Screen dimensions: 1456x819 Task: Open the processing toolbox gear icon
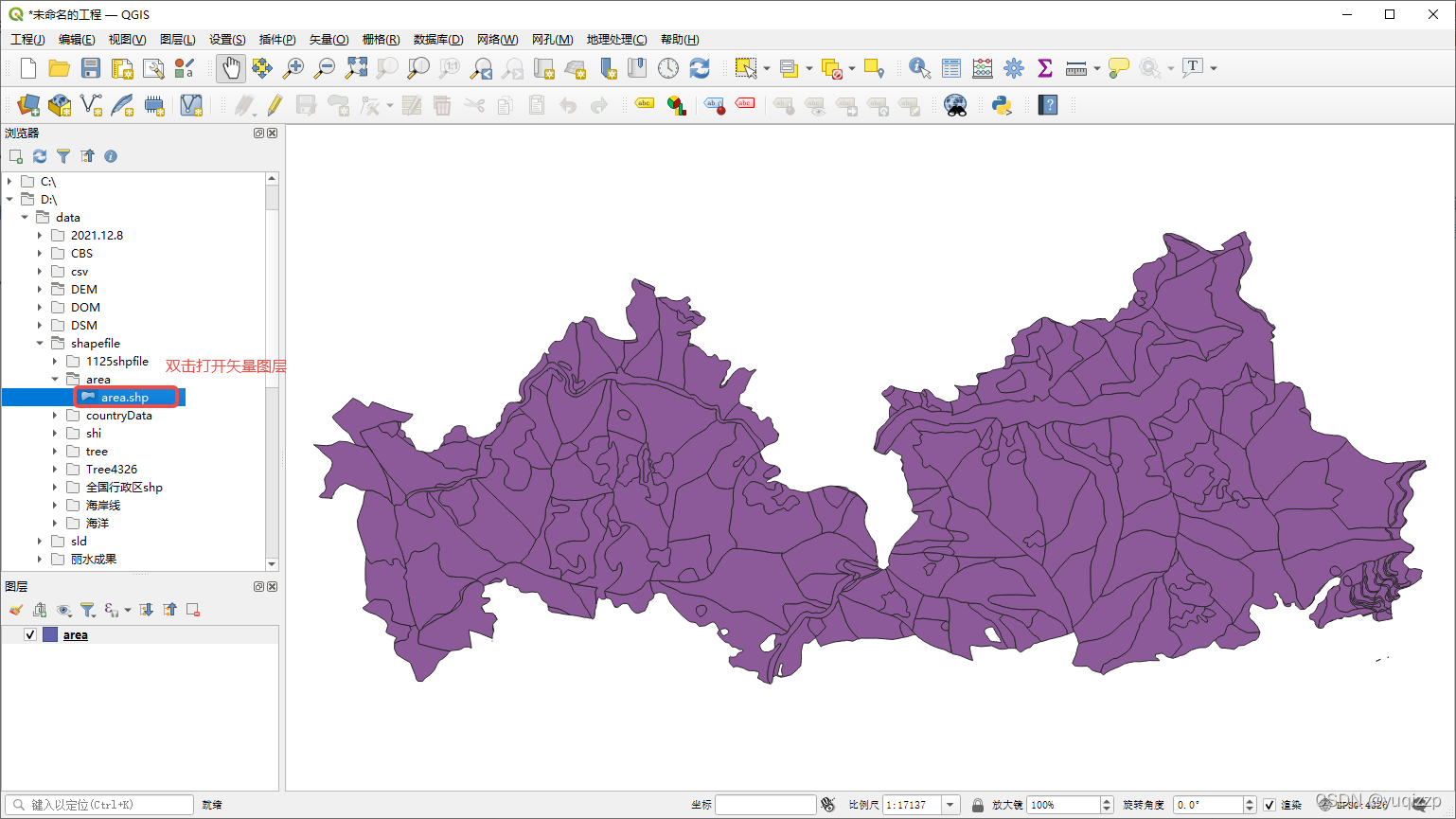coord(1014,68)
